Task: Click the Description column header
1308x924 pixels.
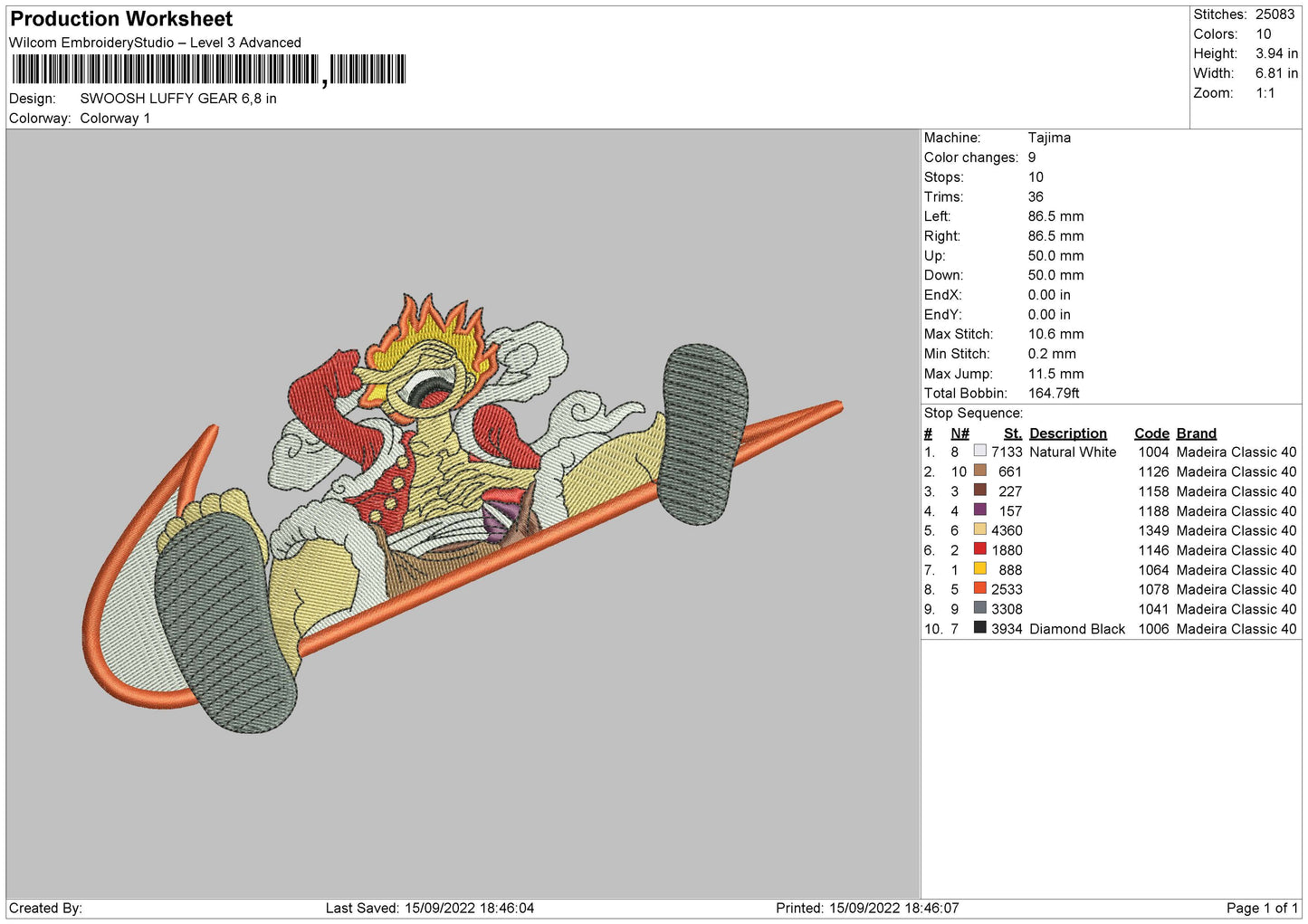Action: click(1067, 433)
